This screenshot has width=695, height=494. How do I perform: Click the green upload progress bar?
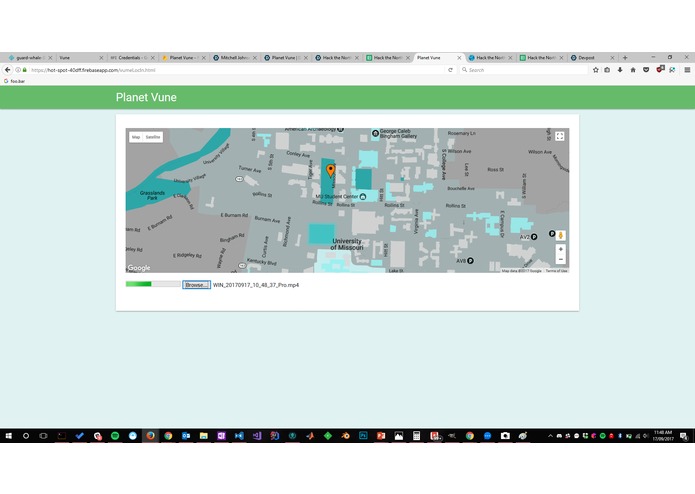click(x=153, y=284)
